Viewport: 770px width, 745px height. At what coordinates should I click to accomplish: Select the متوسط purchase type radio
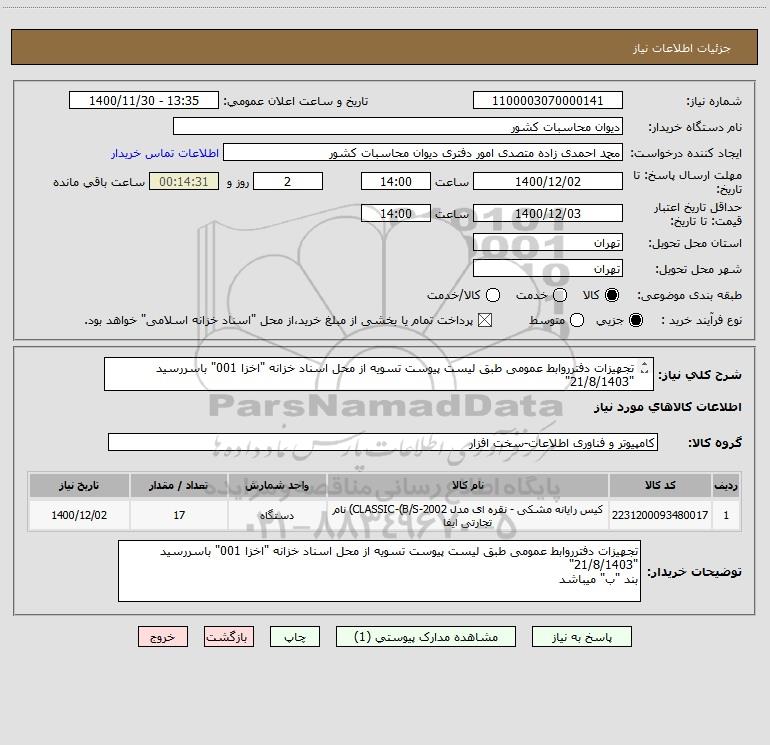coord(577,320)
